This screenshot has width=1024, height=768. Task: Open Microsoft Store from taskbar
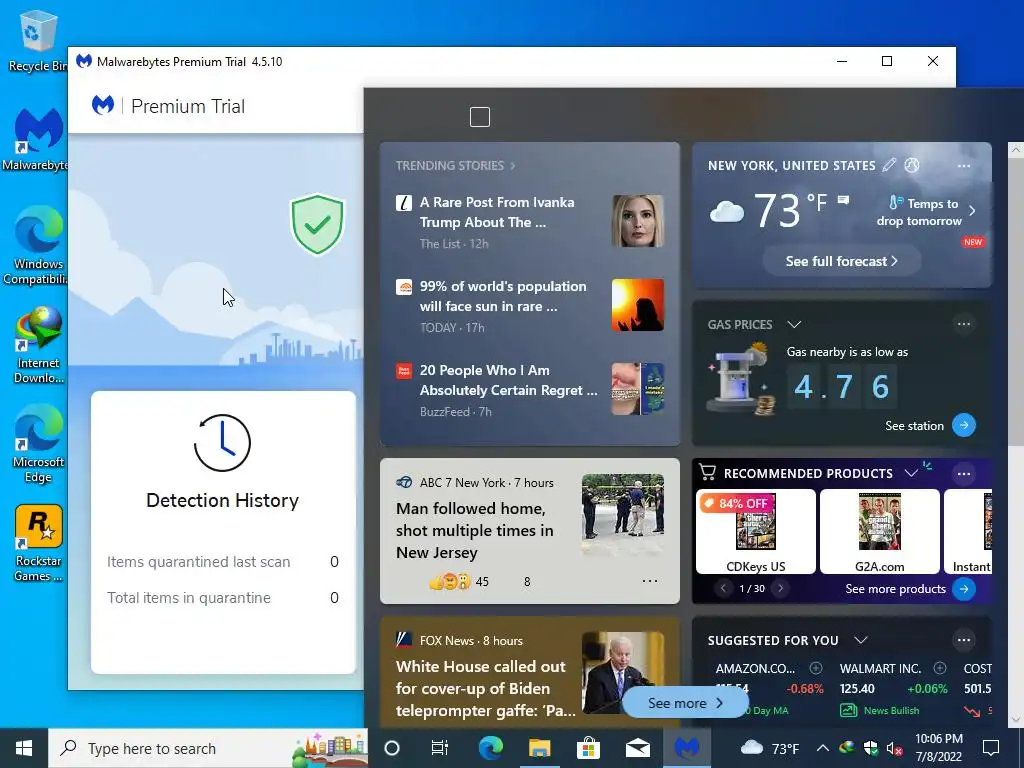coord(588,748)
